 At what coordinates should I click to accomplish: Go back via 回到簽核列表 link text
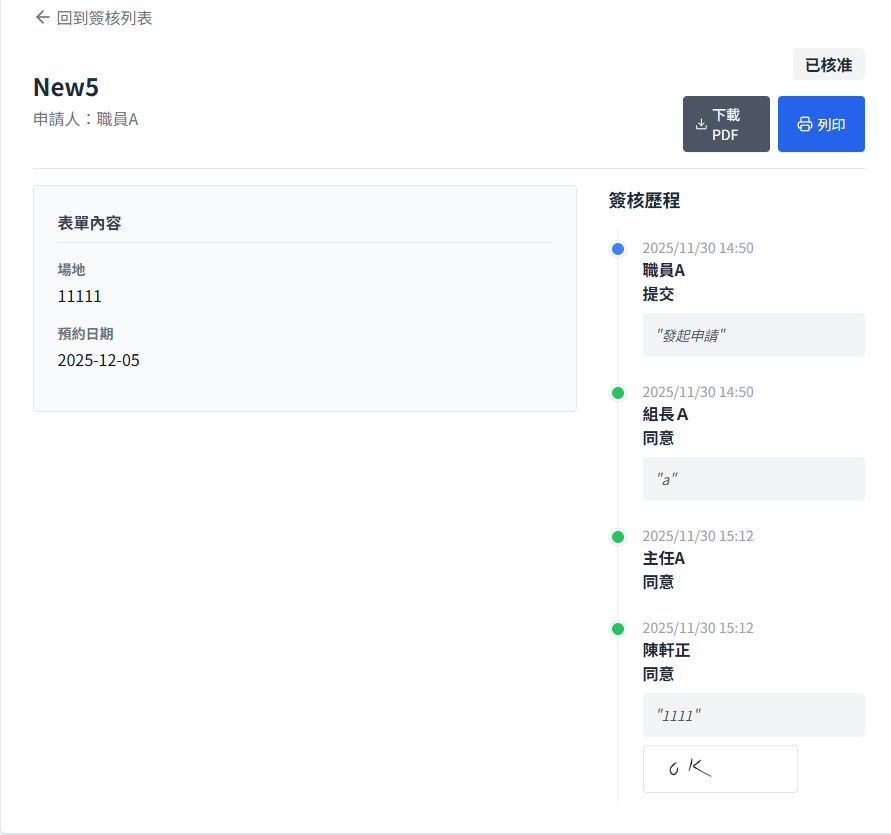click(104, 18)
